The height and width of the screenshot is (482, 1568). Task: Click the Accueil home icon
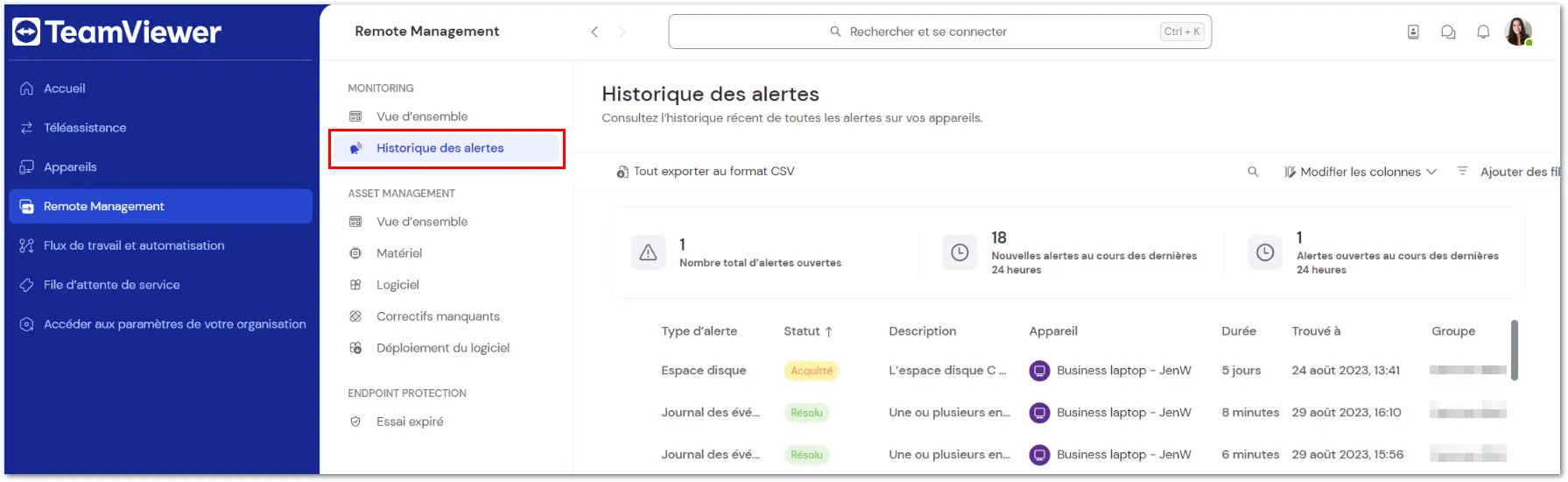coord(26,89)
